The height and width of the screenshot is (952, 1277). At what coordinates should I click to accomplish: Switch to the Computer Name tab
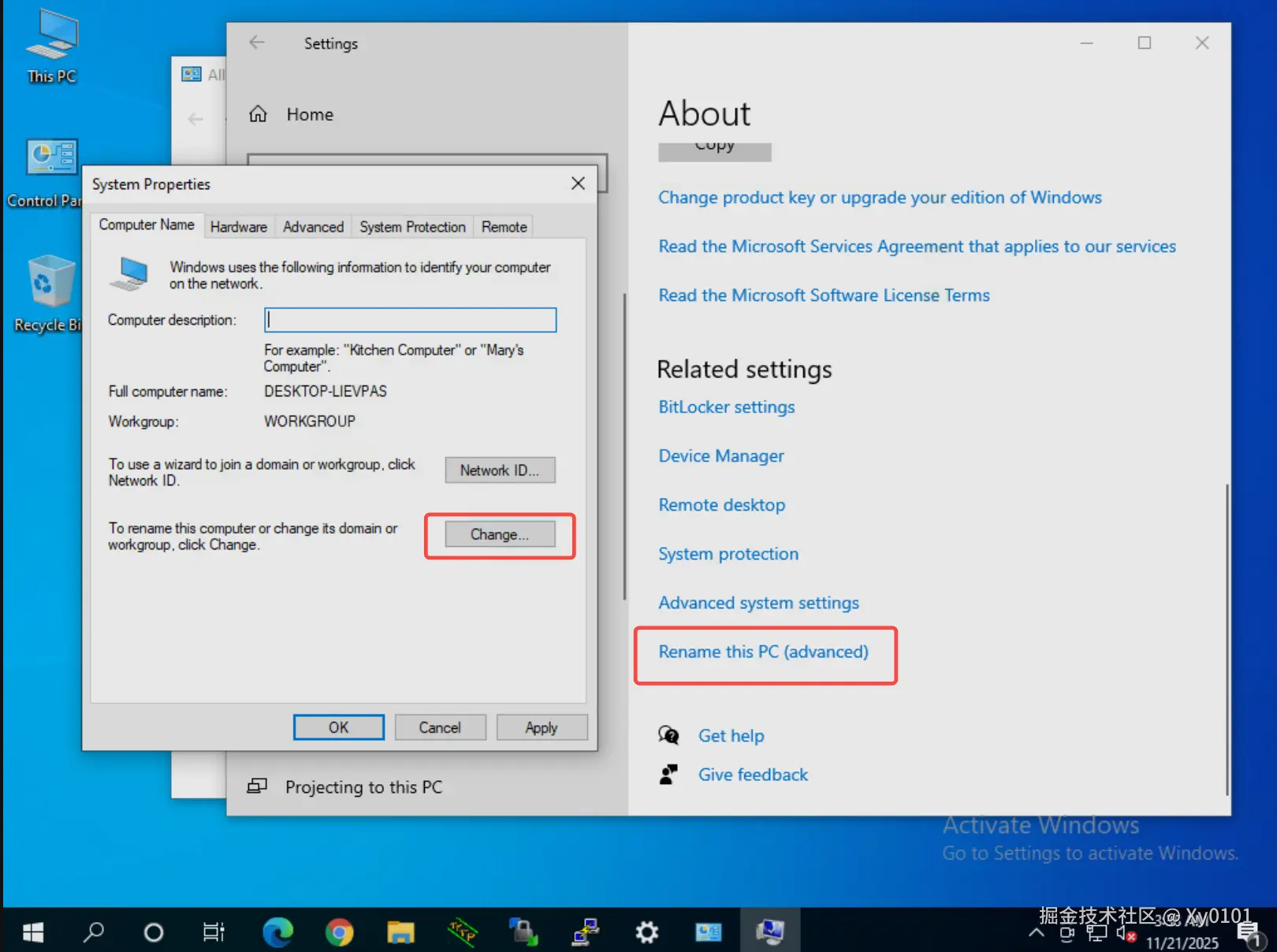pos(147,225)
